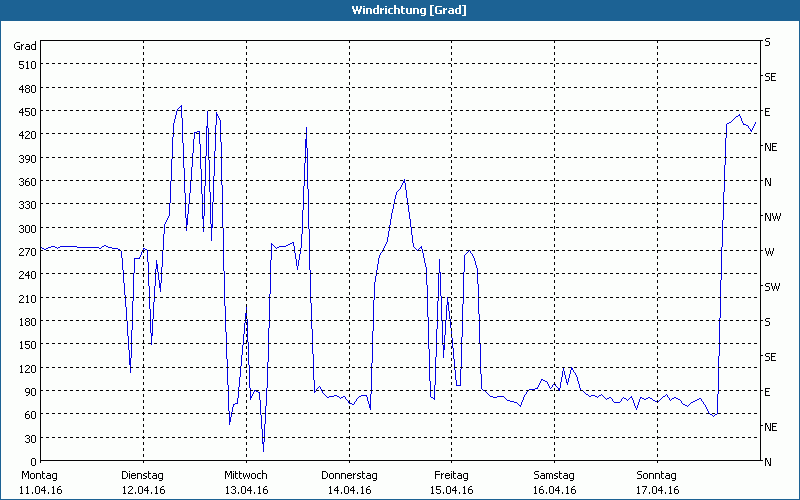This screenshot has height=500, width=800.
Task: Select the 'N' compass label level with 0
Action: (768, 462)
